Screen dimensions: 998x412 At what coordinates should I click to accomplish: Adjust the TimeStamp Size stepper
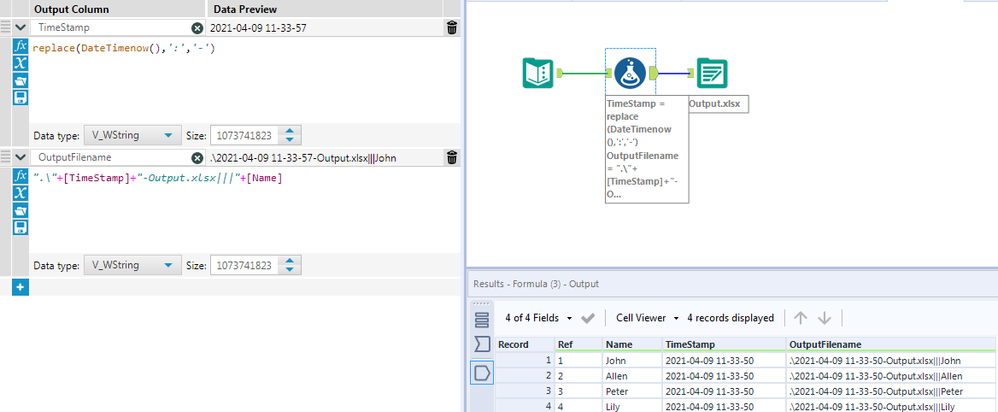290,135
